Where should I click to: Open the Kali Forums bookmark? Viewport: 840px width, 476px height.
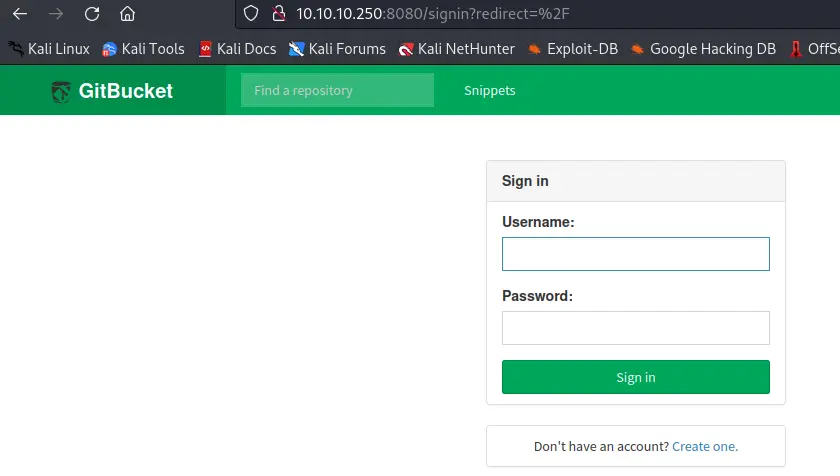[337, 49]
